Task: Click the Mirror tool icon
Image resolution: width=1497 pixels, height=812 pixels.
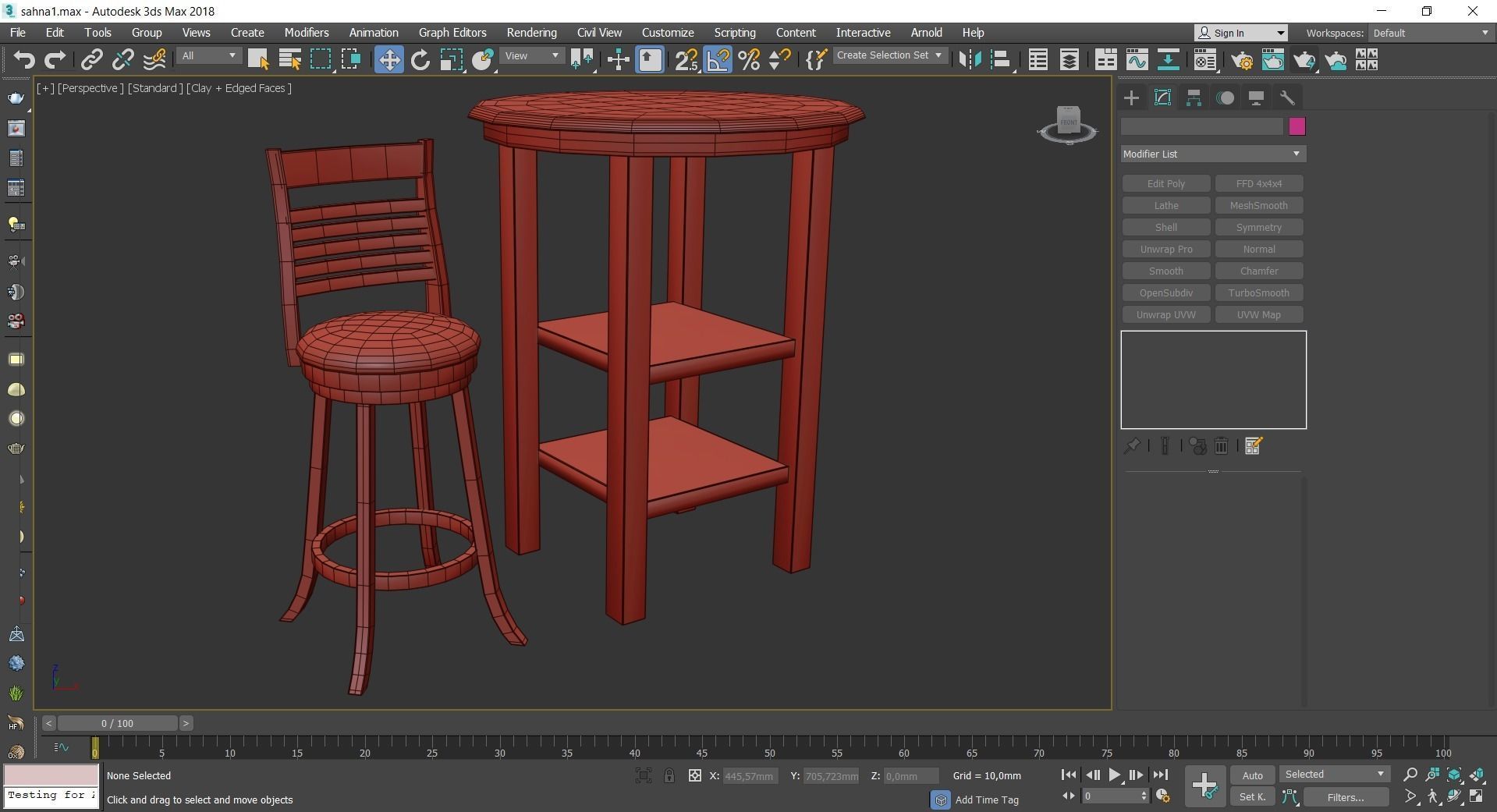Action: (970, 60)
